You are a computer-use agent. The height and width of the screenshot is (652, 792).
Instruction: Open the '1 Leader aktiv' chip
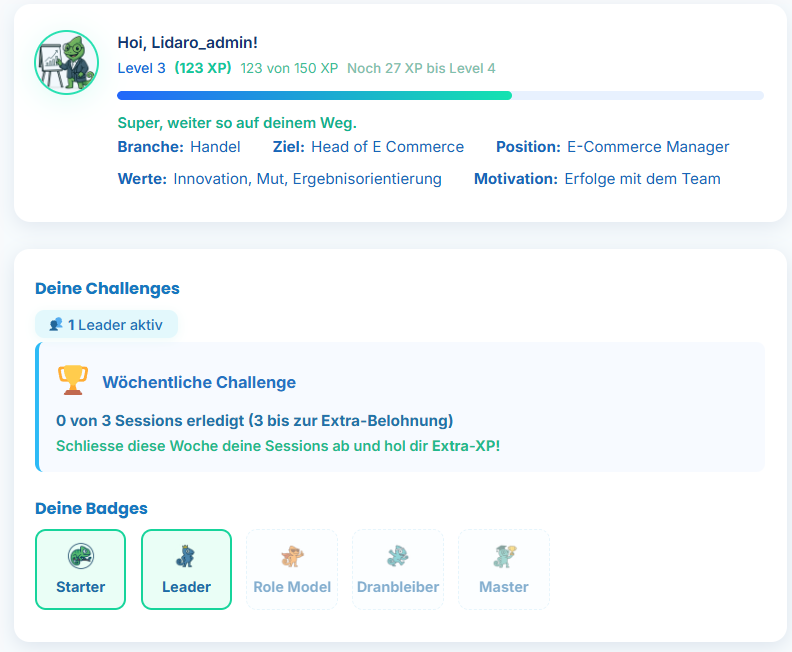107,324
